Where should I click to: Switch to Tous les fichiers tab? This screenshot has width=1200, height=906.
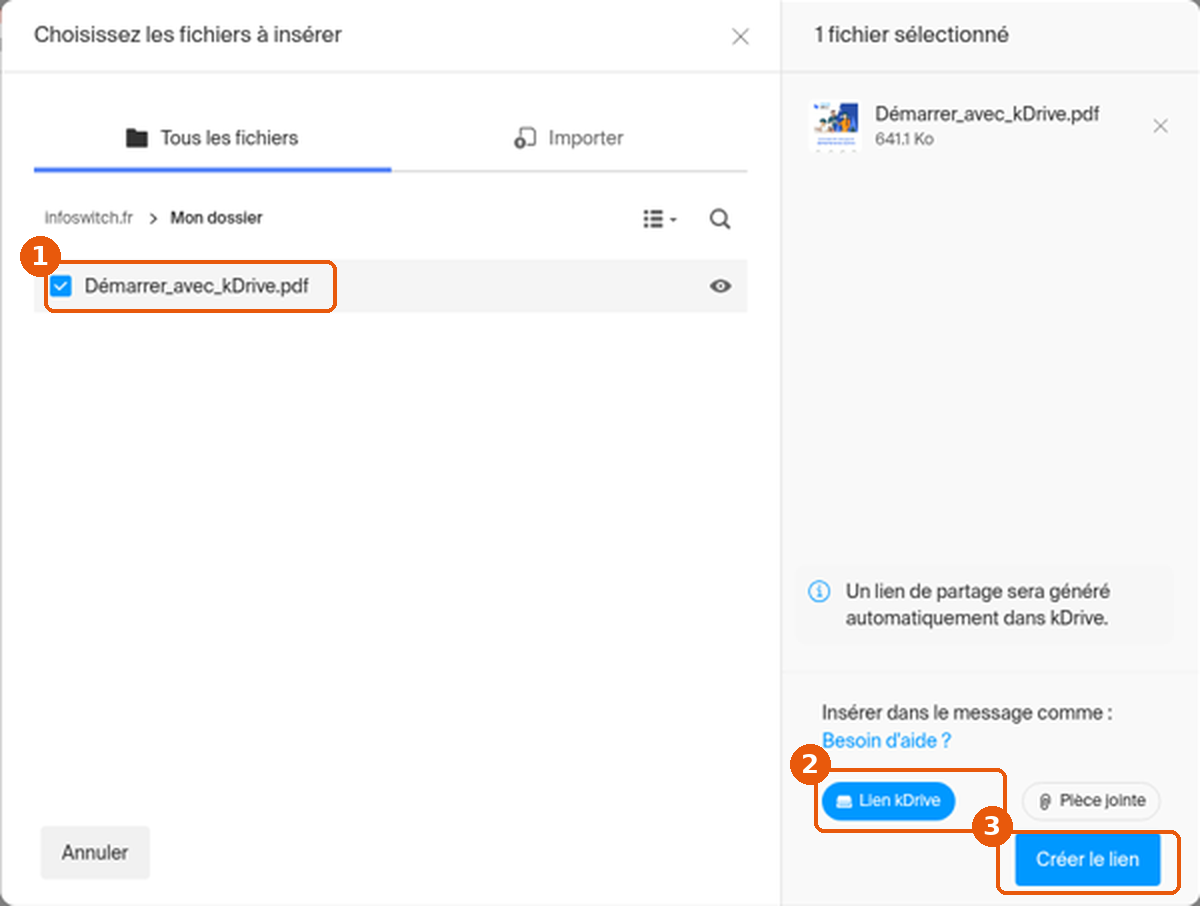(x=212, y=138)
